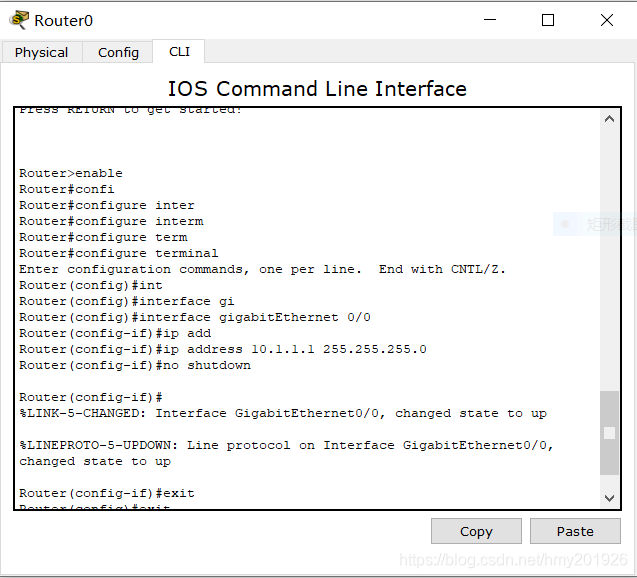Click the scrollbar up arrow in CLI
637x578 pixels.
tap(609, 119)
